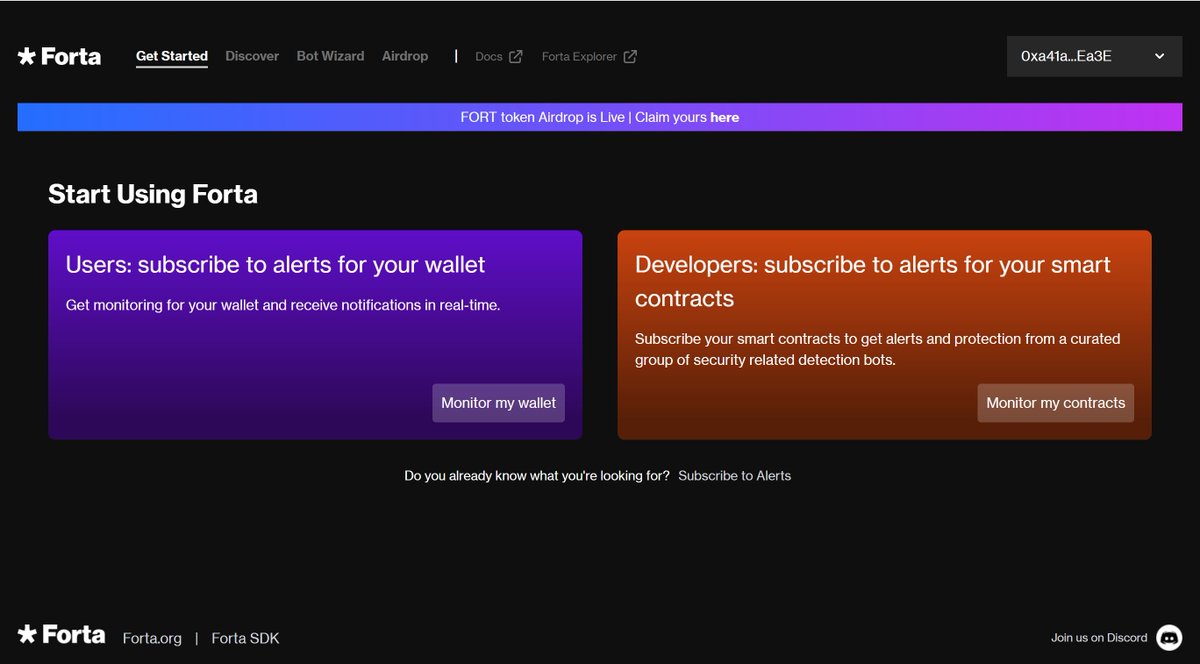1200x664 pixels.
Task: Click the Monitor my wallet button
Action: click(499, 403)
